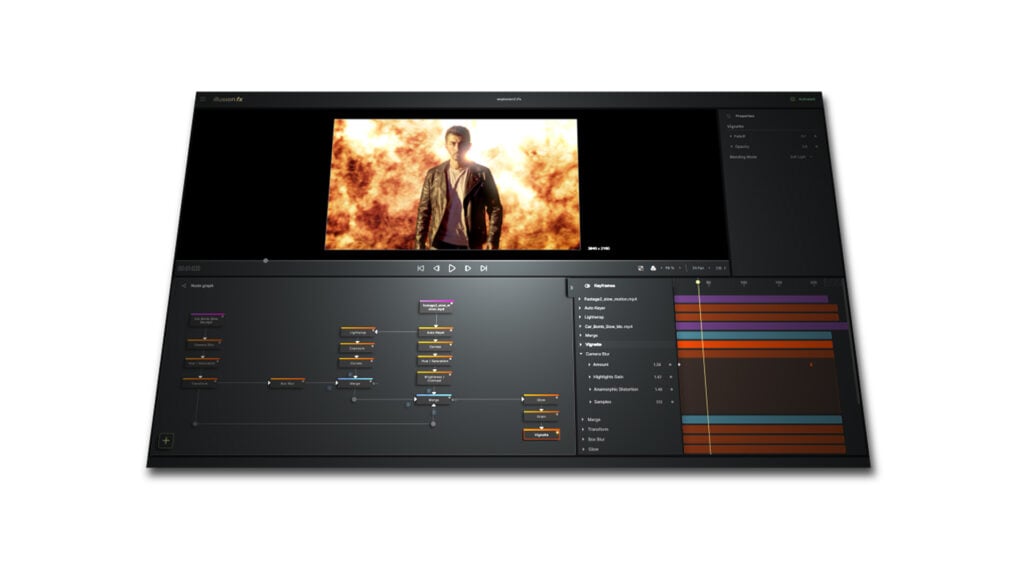
Task: Click the viewer scrubber handle
Action: pyautogui.click(x=266, y=261)
